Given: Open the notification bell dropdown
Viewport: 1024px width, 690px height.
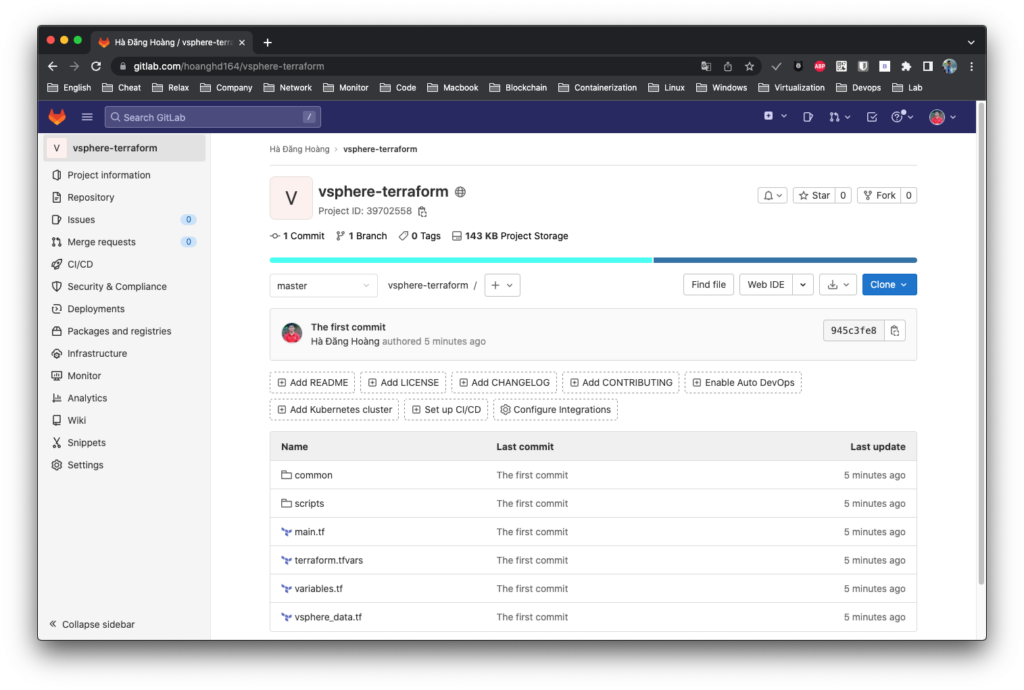Looking at the screenshot, I should coord(773,195).
